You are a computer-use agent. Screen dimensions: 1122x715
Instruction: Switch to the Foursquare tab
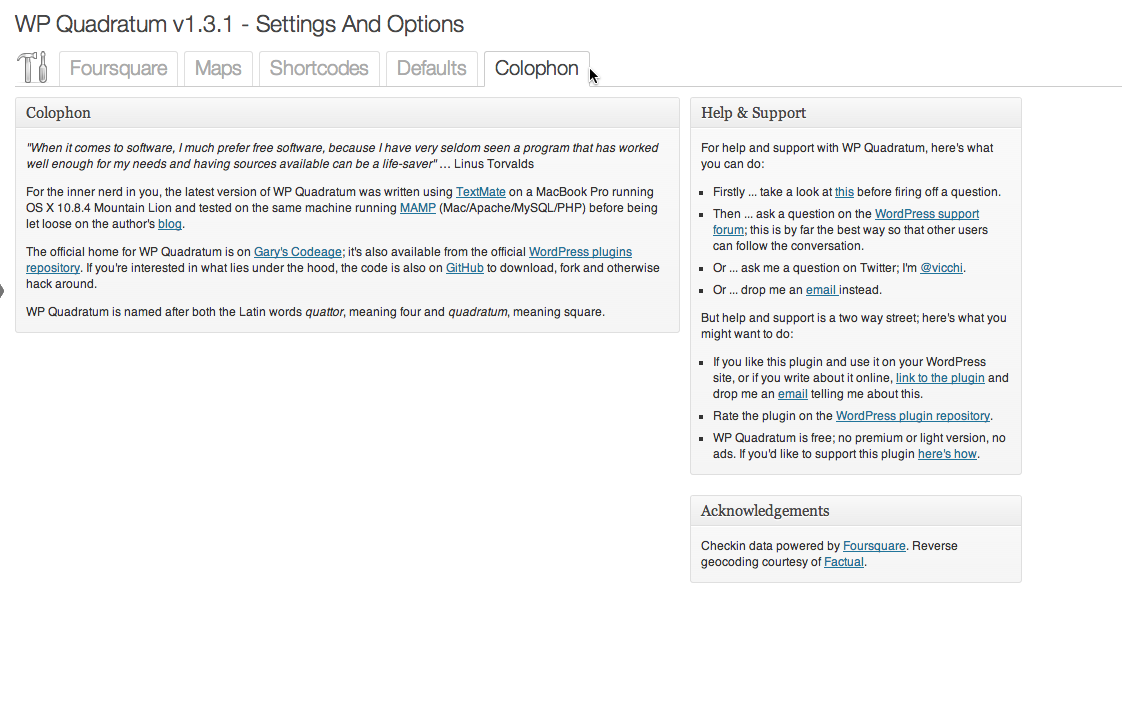click(118, 69)
